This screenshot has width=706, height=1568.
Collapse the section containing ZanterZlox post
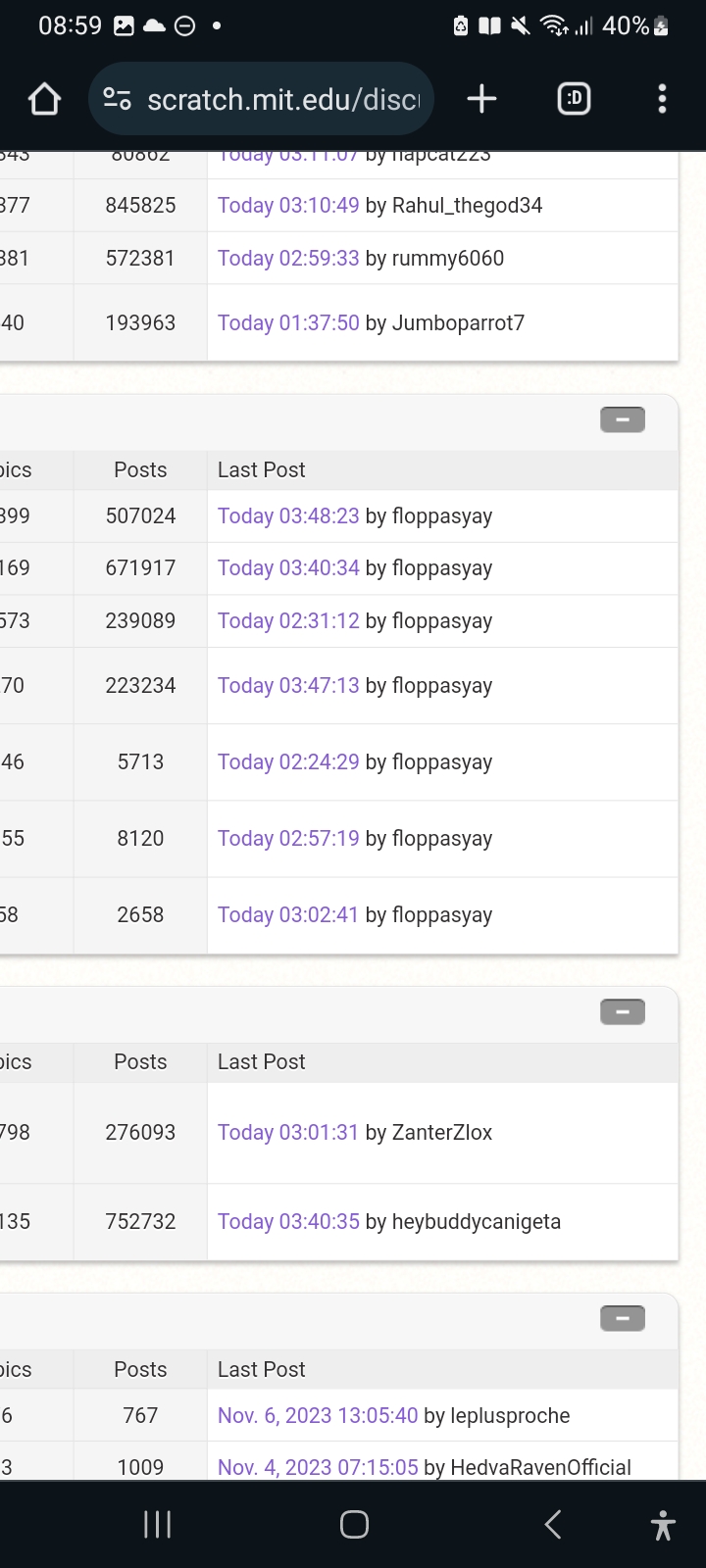[x=622, y=1012]
